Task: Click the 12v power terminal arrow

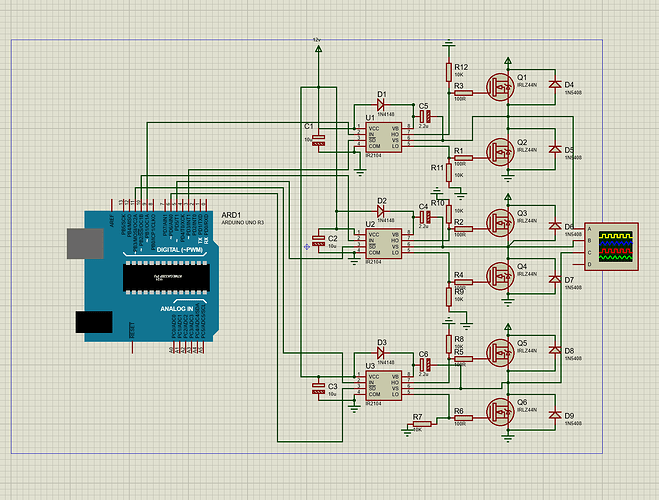Action: (318, 47)
